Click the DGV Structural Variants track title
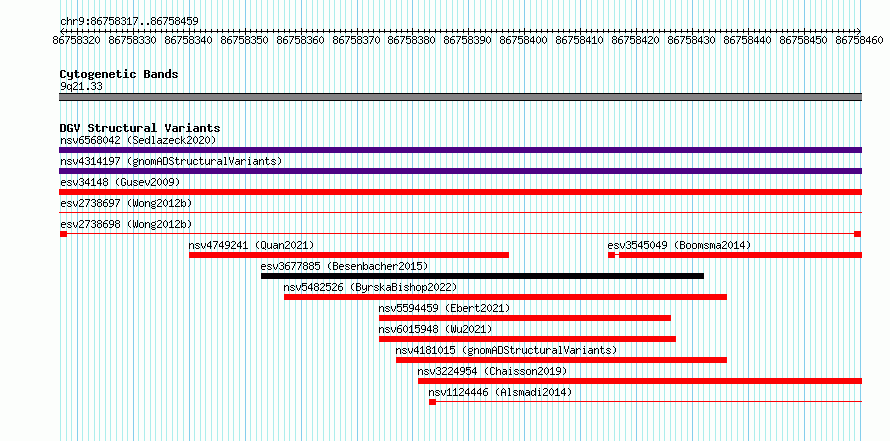This screenshot has height=441, width=890. pyautogui.click(x=140, y=128)
